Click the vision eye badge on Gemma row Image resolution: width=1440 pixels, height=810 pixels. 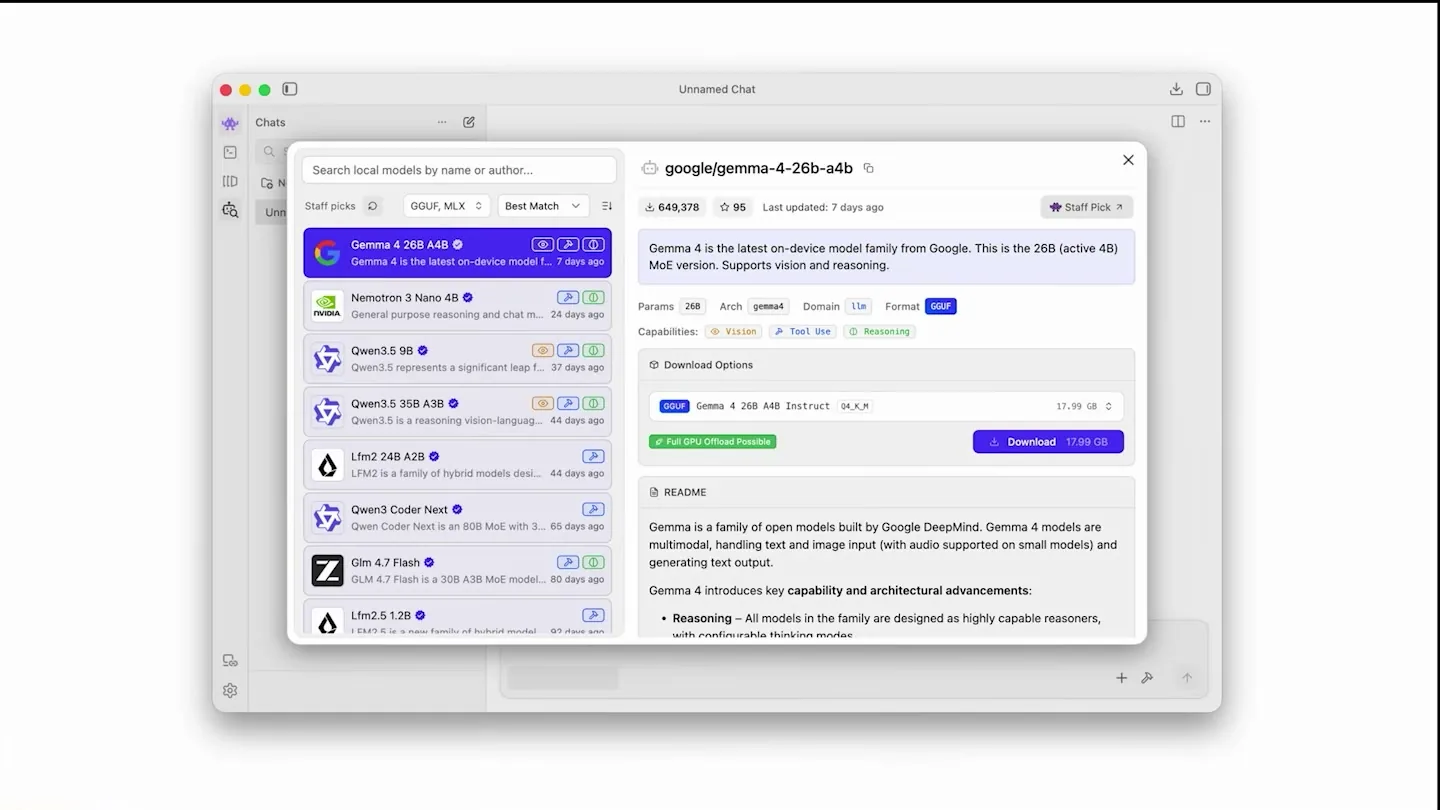(x=542, y=244)
